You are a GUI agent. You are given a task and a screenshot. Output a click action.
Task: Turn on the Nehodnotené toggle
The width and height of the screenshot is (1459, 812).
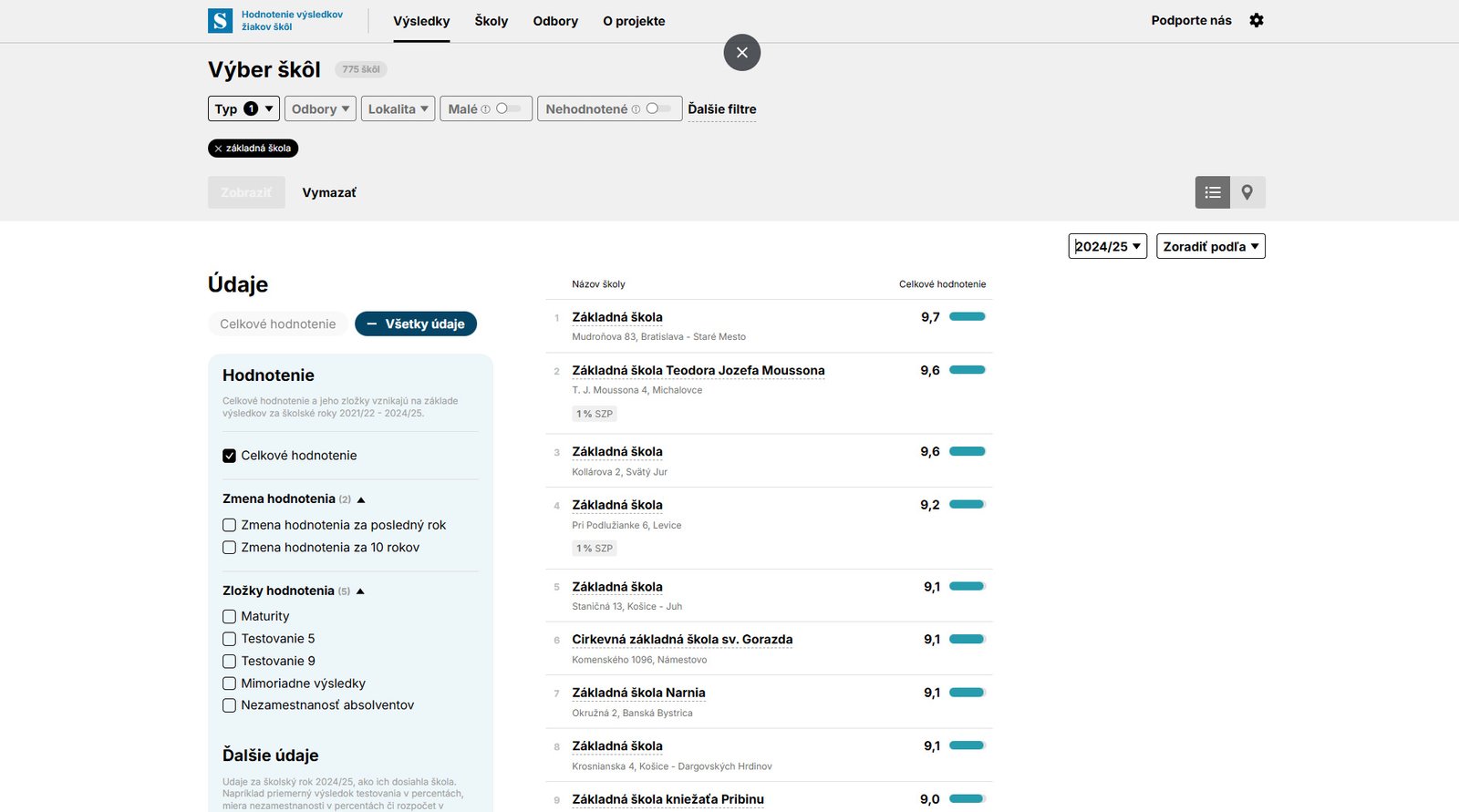(x=658, y=108)
